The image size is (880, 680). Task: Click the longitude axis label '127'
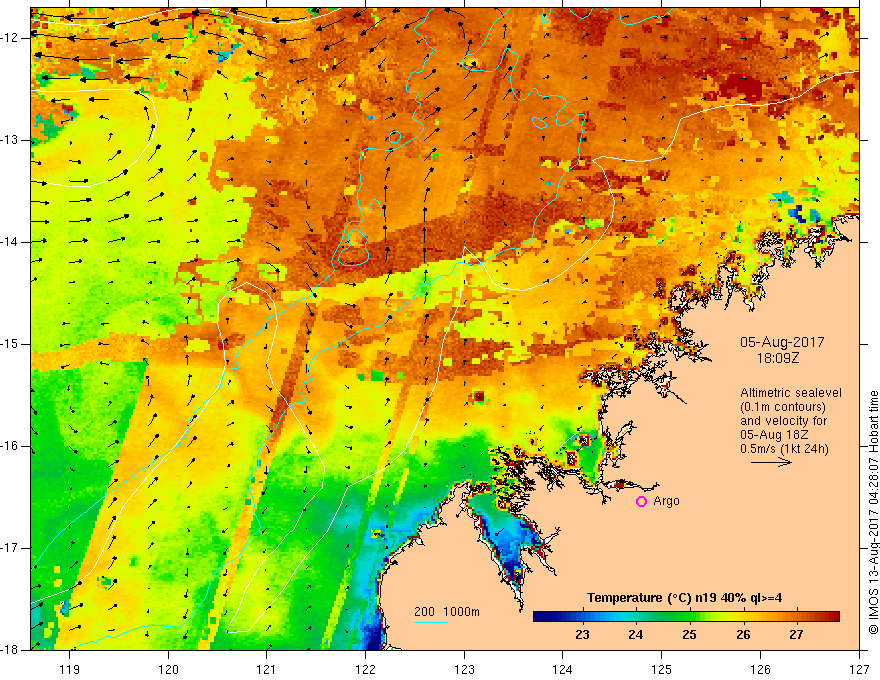(859, 669)
